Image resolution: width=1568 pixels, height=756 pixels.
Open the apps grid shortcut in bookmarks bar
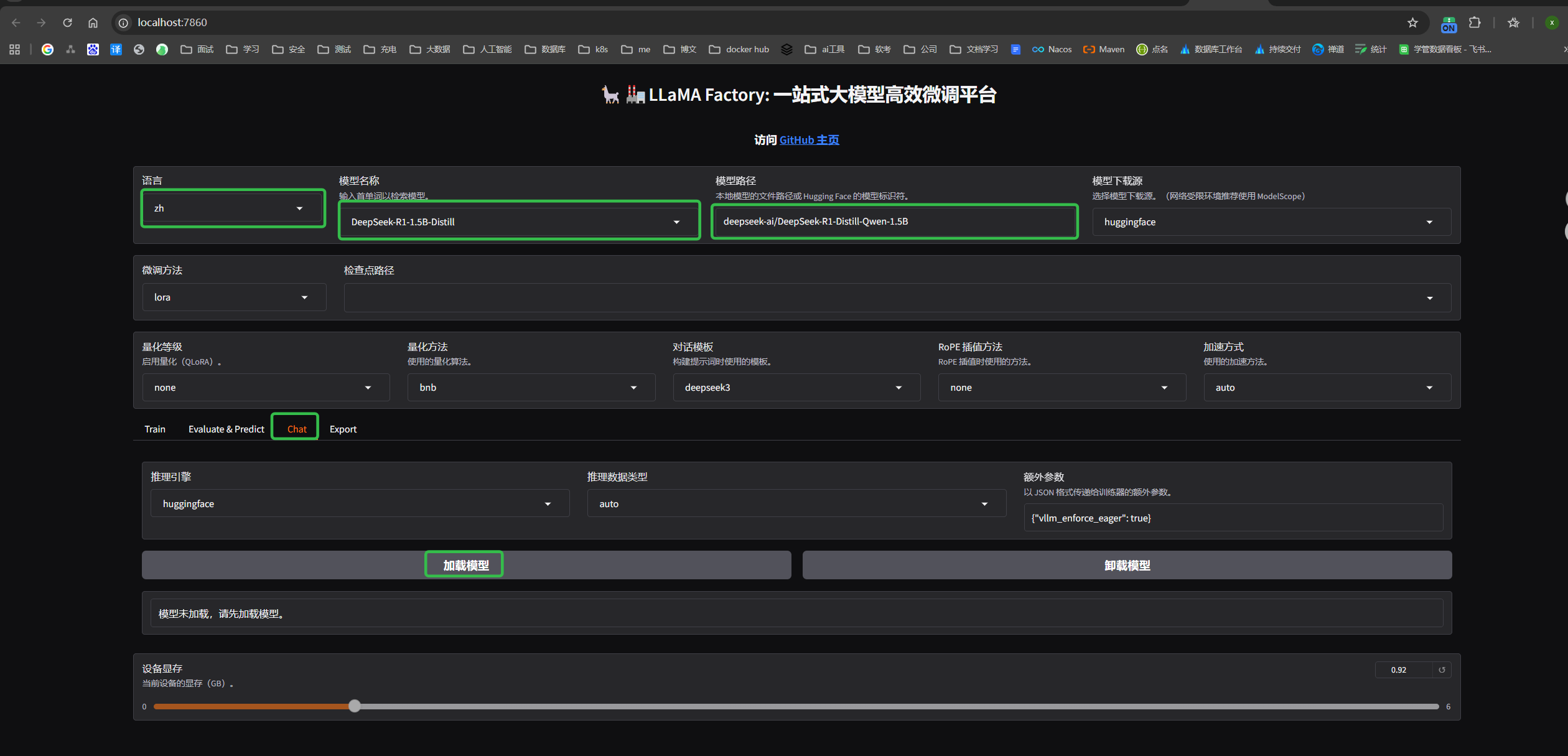pyautogui.click(x=15, y=49)
